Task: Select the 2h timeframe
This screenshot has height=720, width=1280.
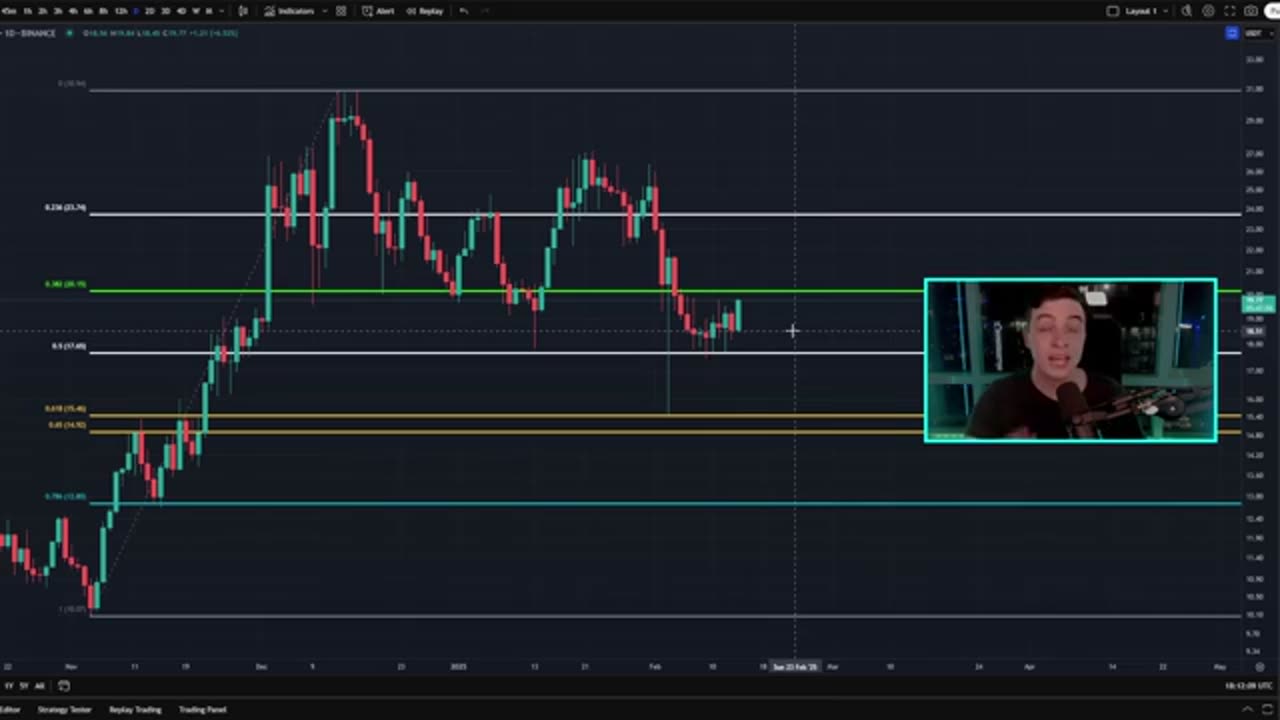Action: click(x=42, y=11)
